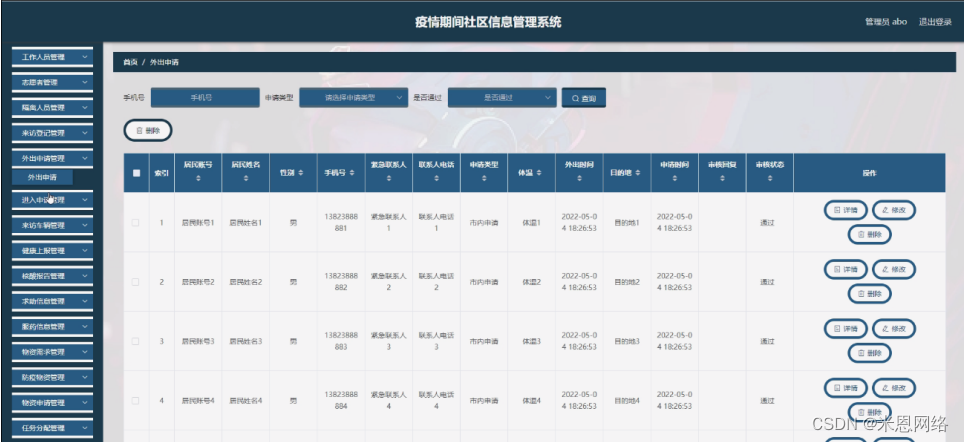Sort by 居民姓名 column arrows
964x442 pixels.
click(245, 178)
